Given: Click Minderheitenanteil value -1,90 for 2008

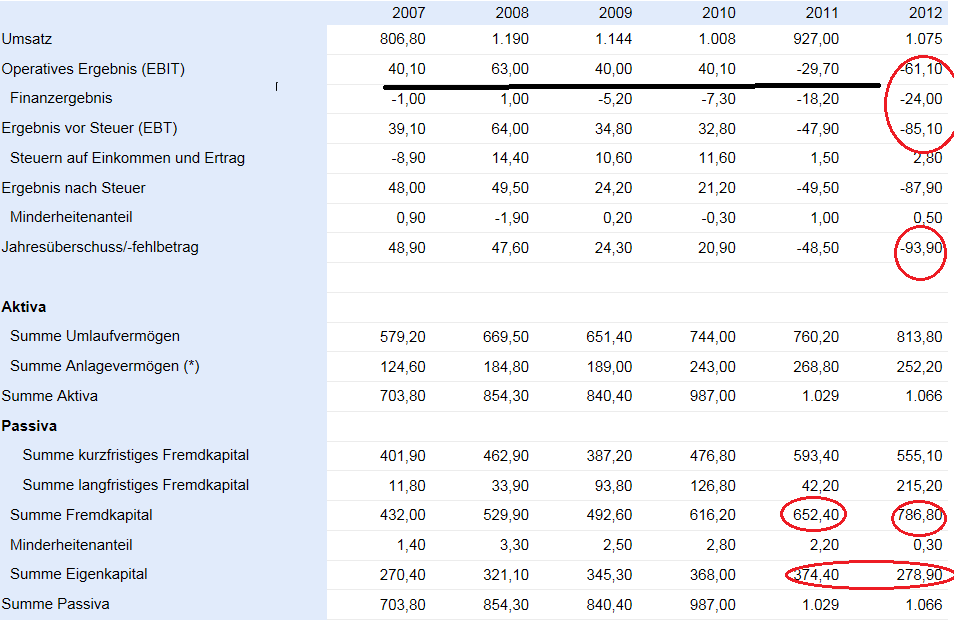Looking at the screenshot, I should pos(512,218).
